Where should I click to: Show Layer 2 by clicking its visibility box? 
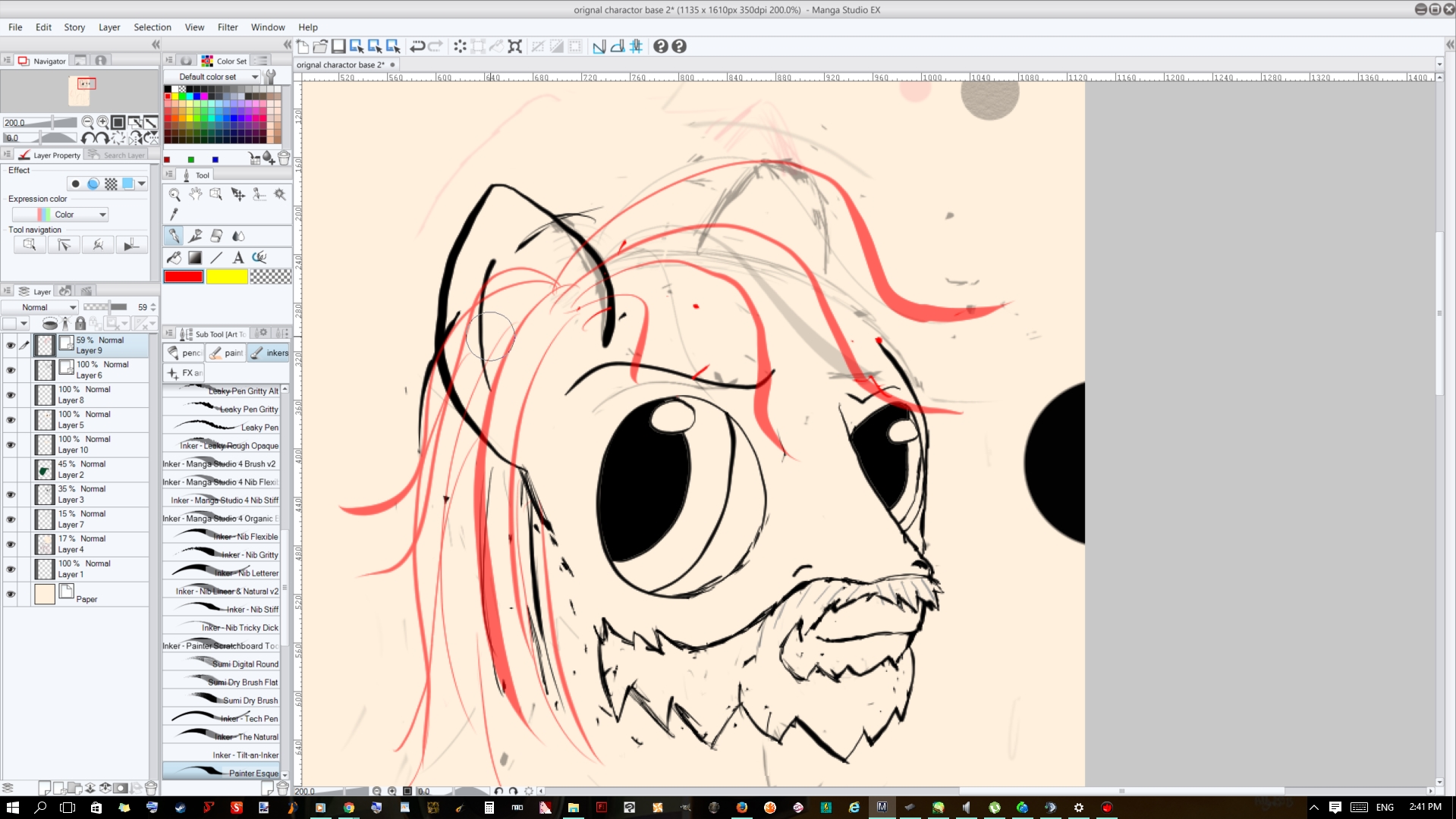coord(11,469)
